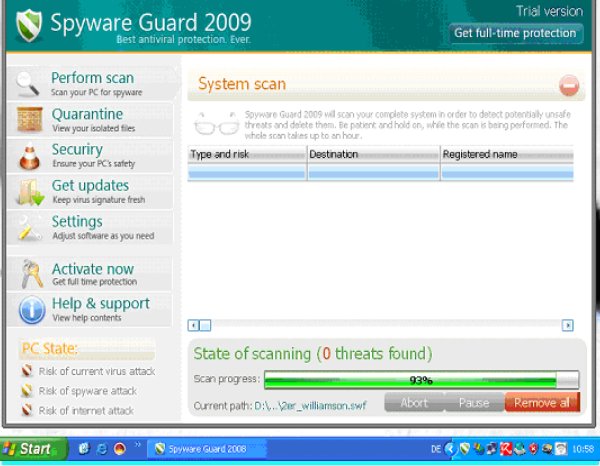Click the Scan progress bar
The width and height of the screenshot is (600, 466).
[421, 380]
